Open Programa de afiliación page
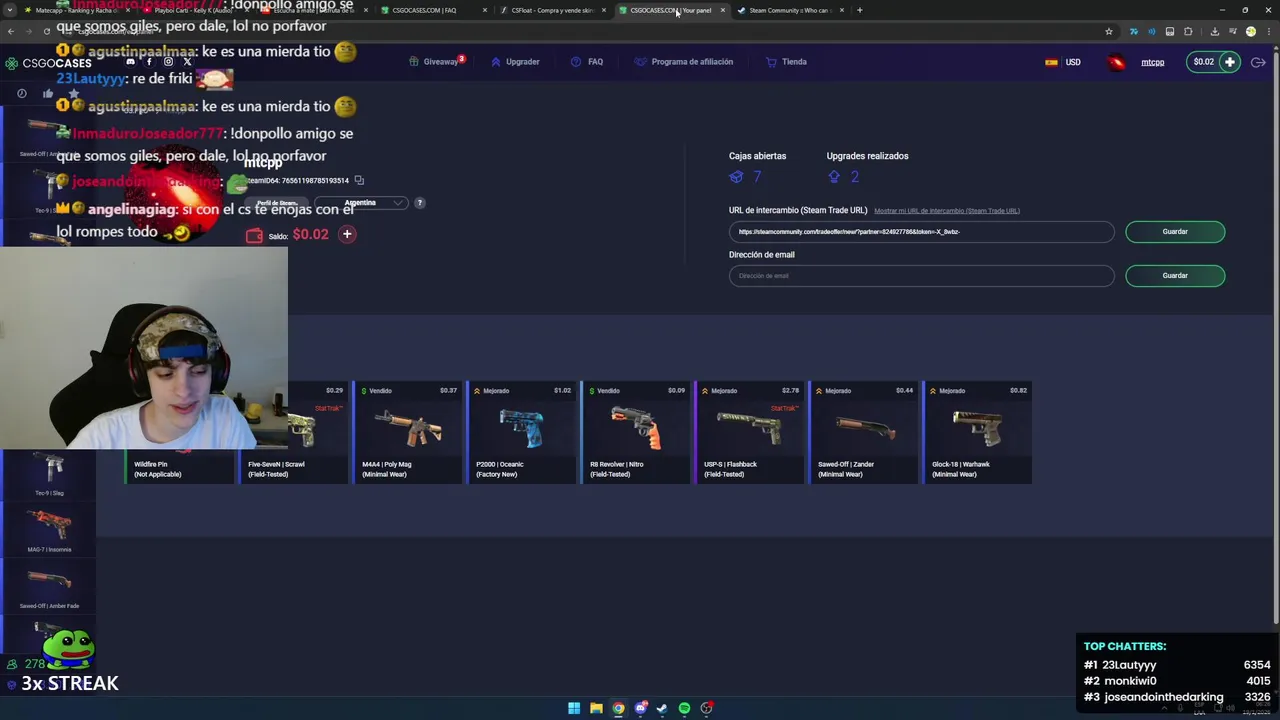Image resolution: width=1280 pixels, height=720 pixels. tap(684, 62)
